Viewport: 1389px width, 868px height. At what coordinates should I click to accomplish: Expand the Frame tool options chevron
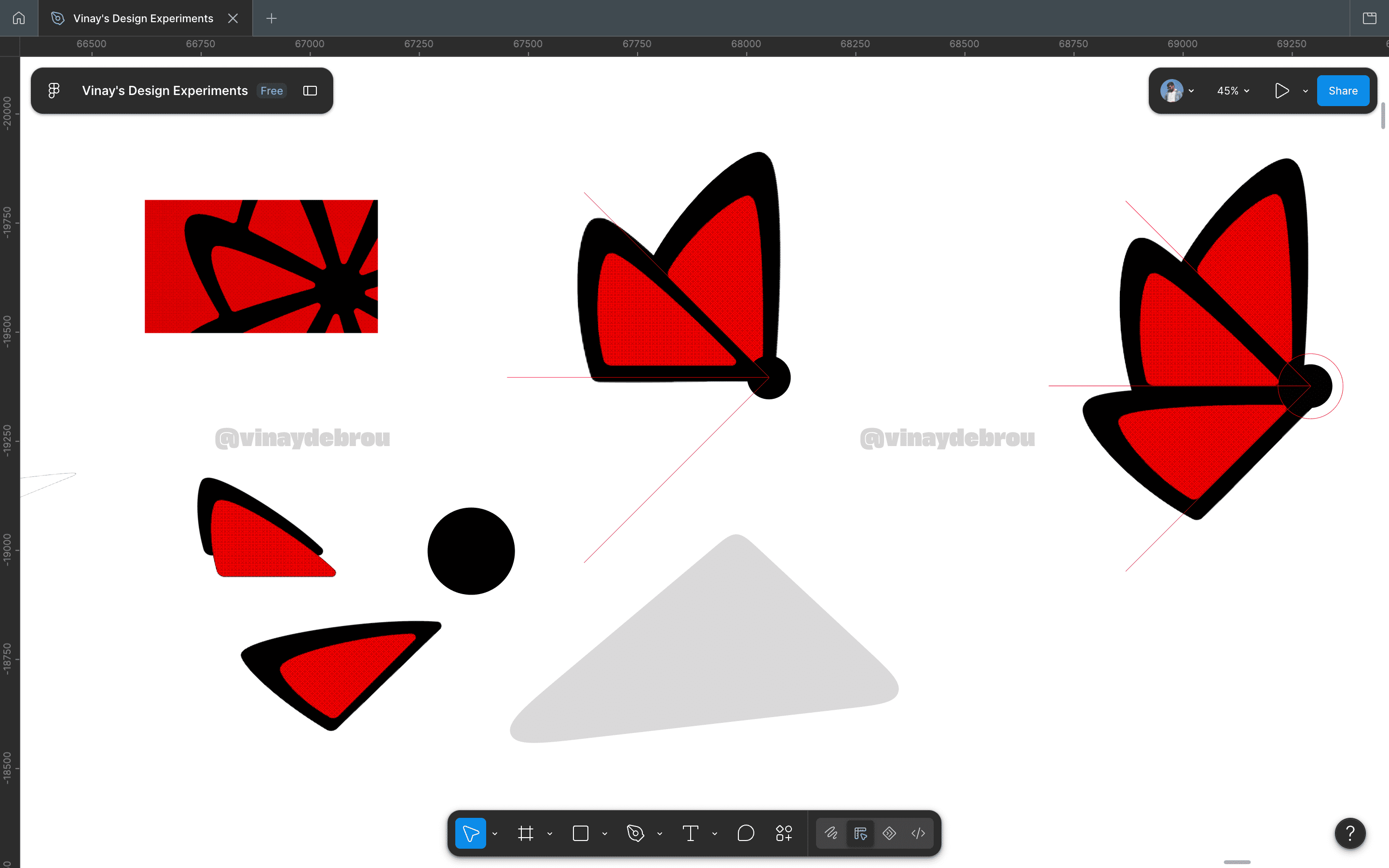tap(550, 834)
